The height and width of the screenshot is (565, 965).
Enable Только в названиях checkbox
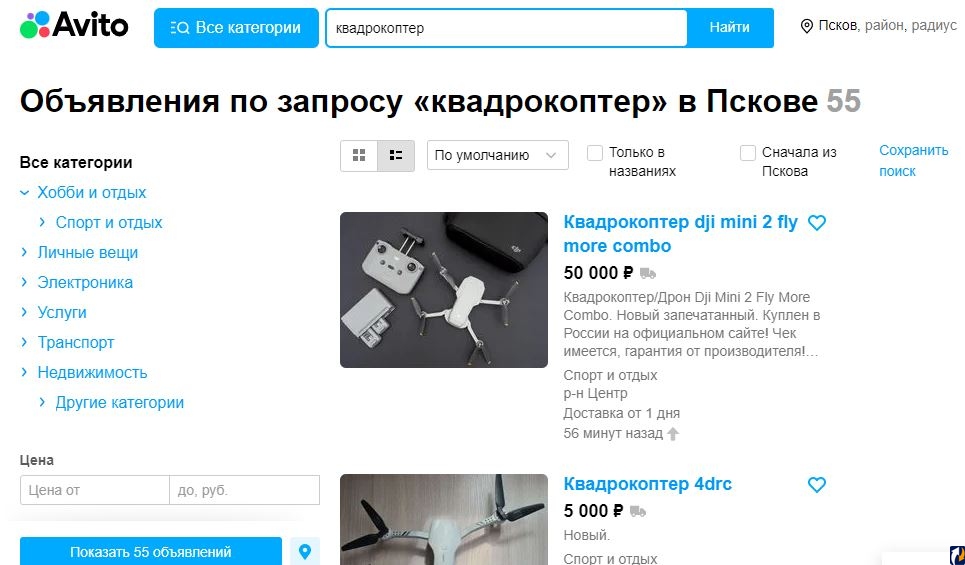[x=595, y=153]
